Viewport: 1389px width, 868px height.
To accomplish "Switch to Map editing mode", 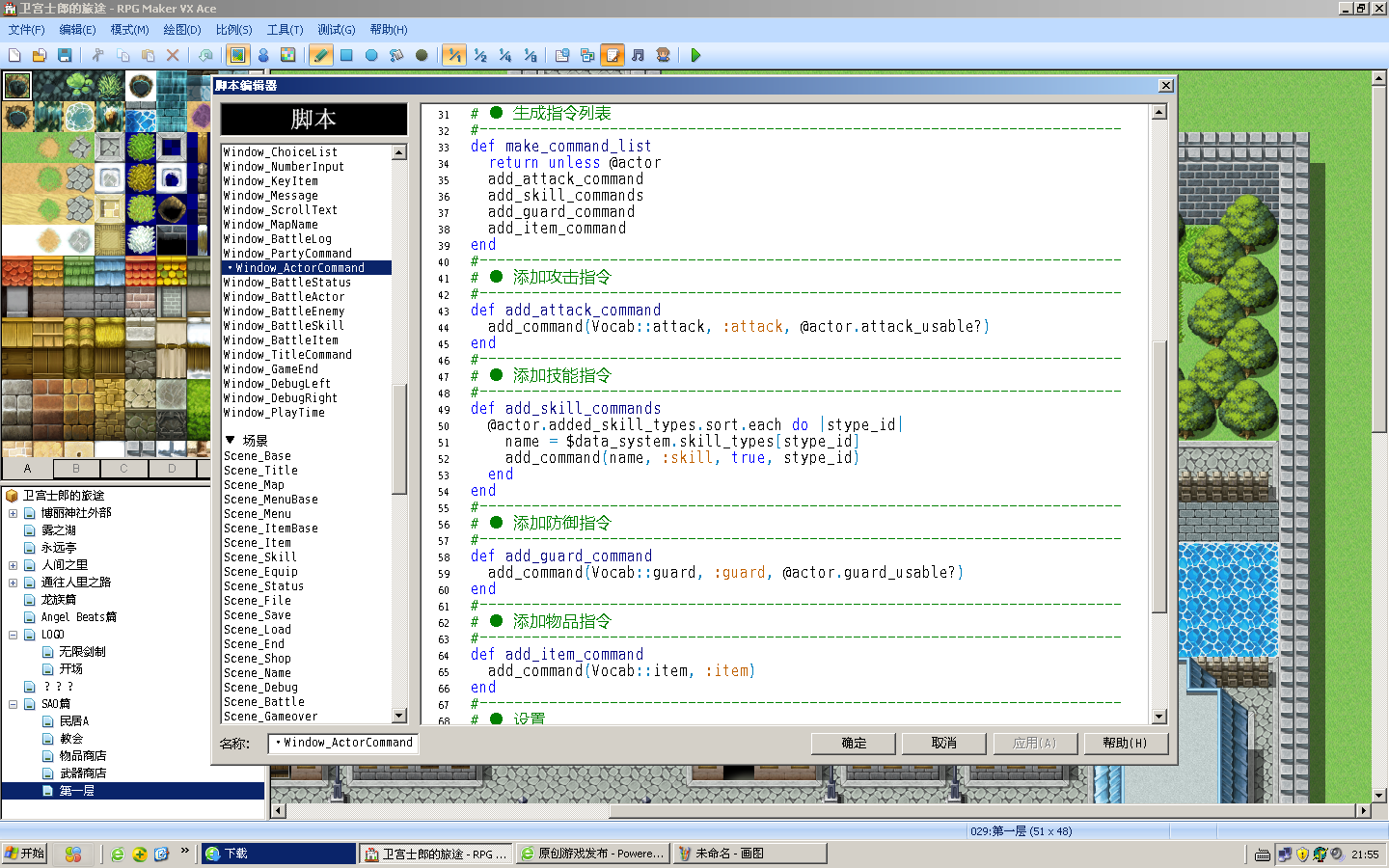I will [x=238, y=56].
